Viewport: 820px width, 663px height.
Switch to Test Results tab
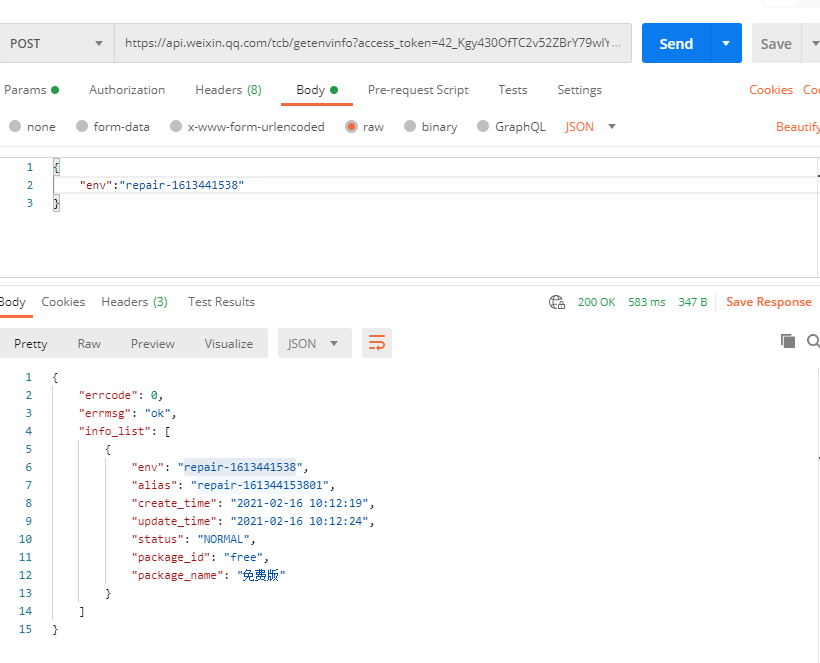click(222, 302)
